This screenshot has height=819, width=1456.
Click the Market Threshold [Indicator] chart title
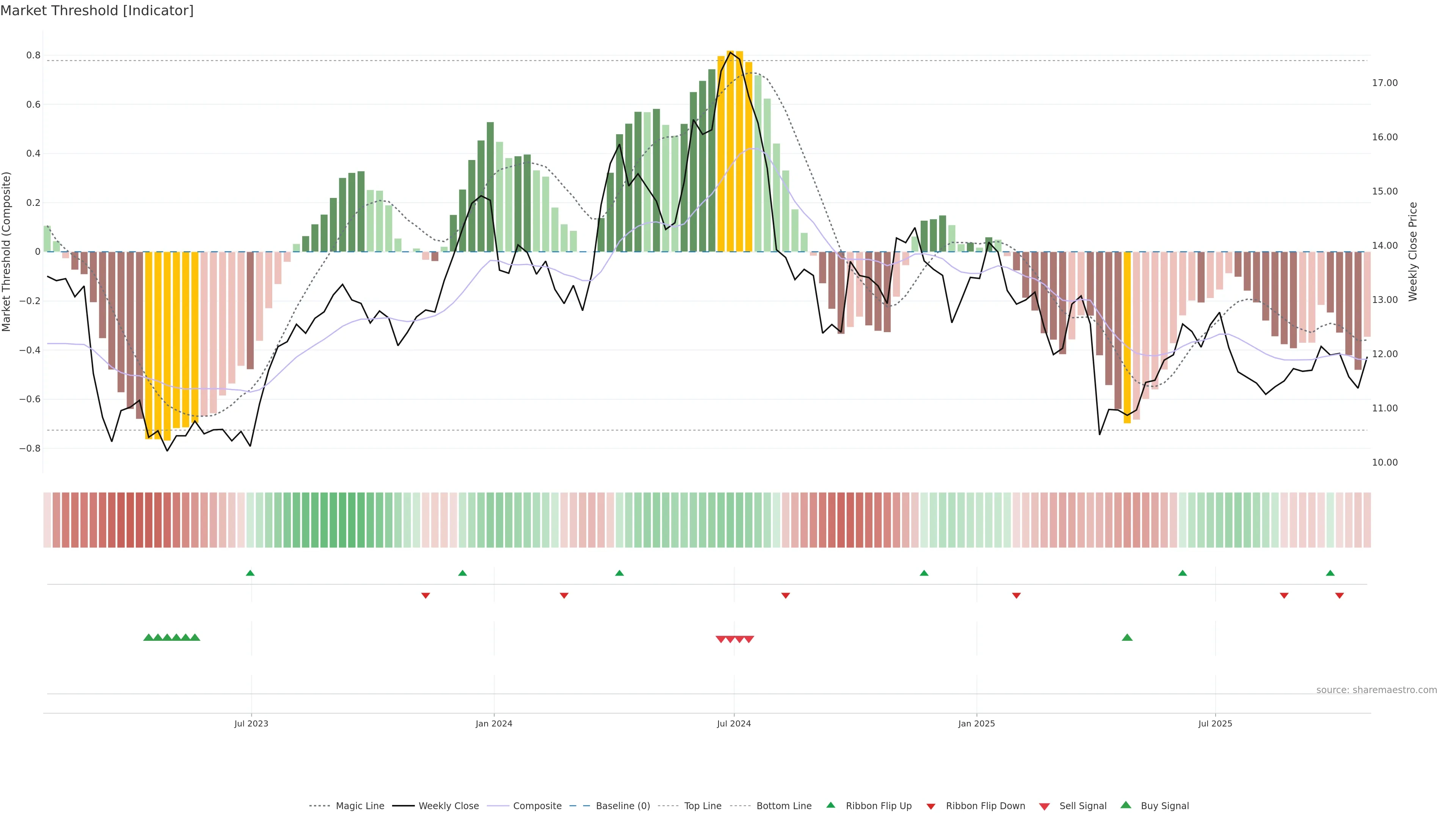[x=97, y=11]
